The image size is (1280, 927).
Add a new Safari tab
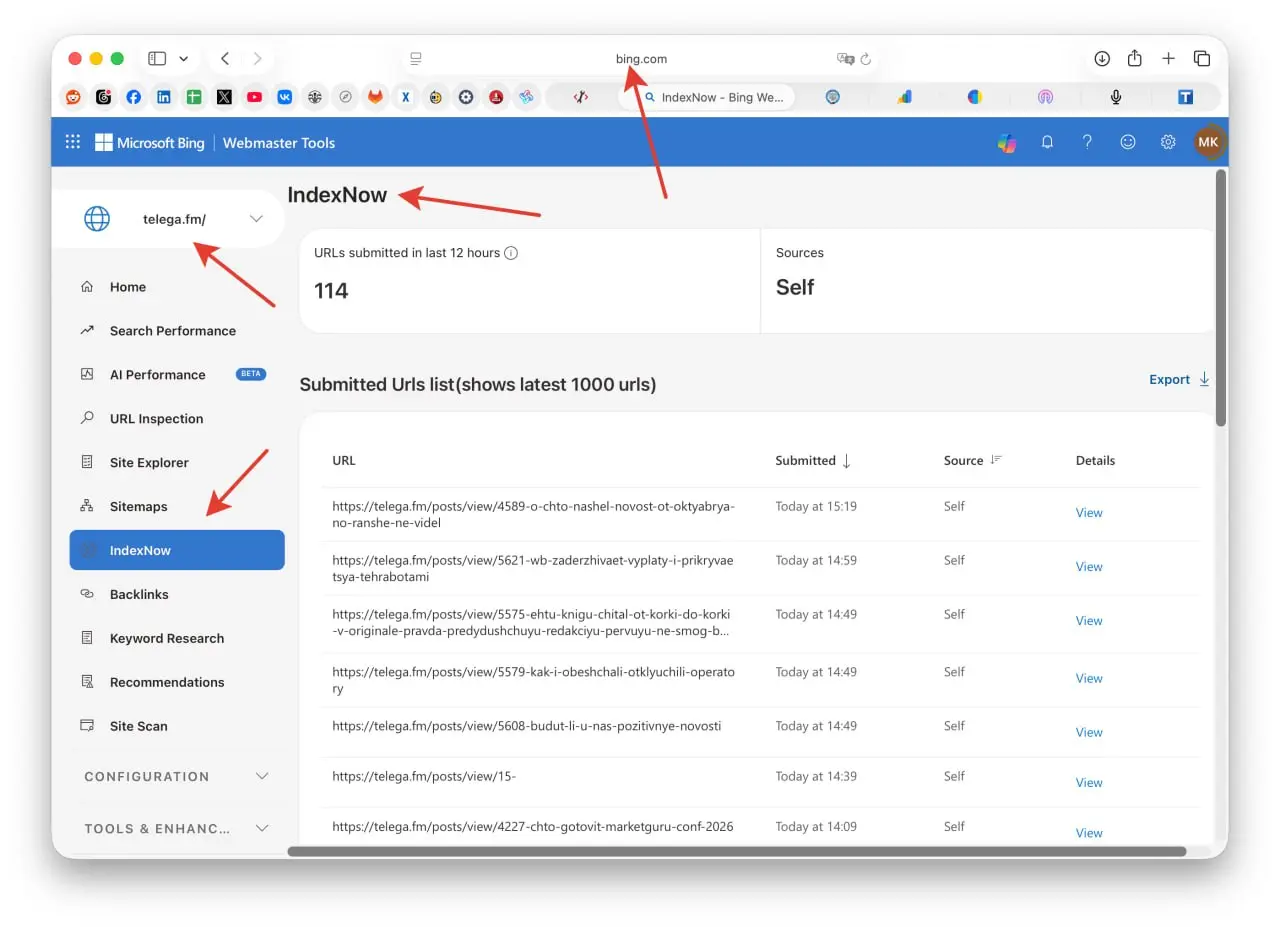tap(1168, 59)
